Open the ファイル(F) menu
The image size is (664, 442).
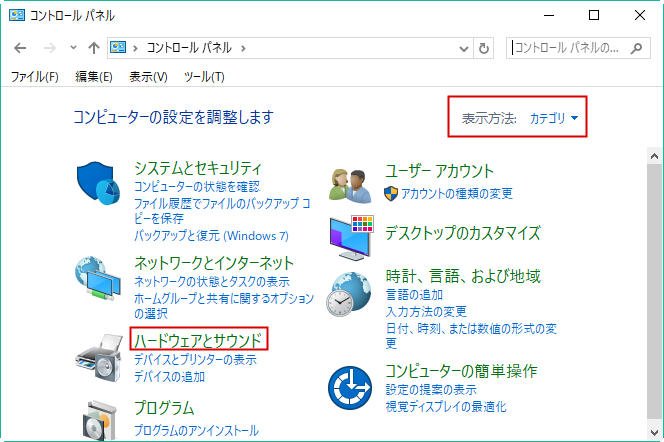(35, 77)
